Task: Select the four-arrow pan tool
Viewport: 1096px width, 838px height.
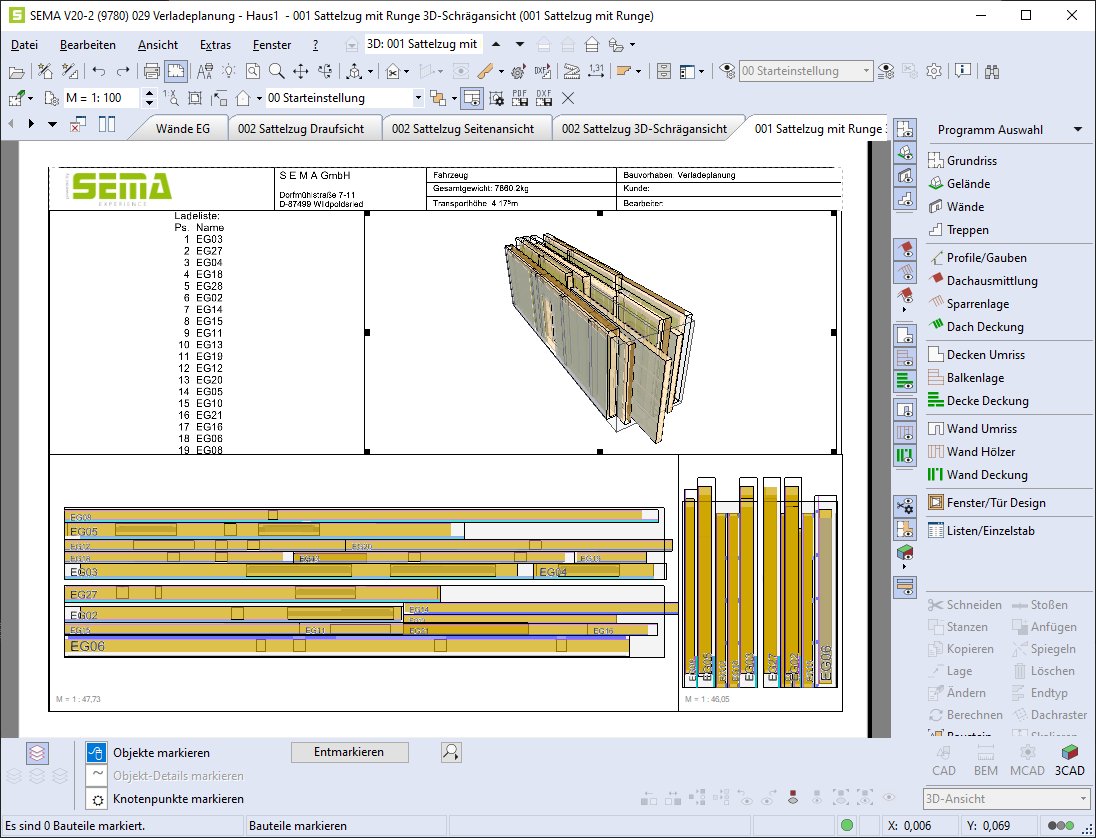Action: tap(301, 71)
